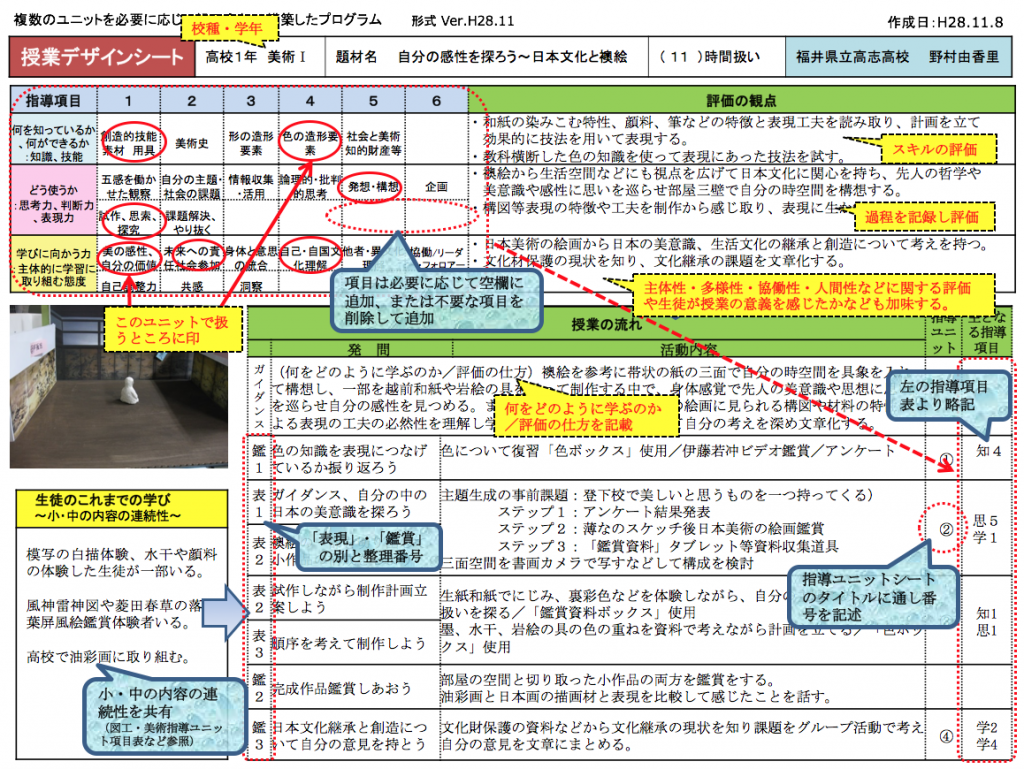Select the text "高校１年 美術Ⅰ"

[x=255, y=57]
